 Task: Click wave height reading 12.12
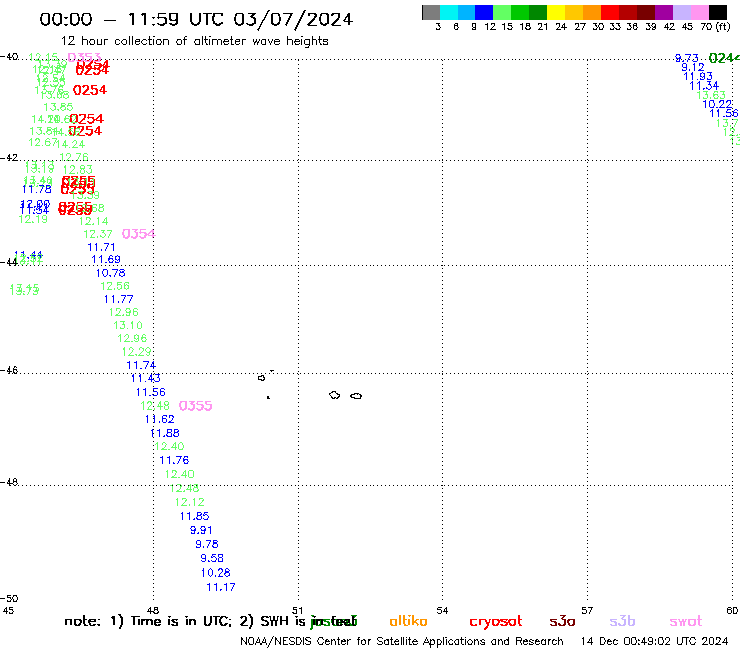coord(190,502)
